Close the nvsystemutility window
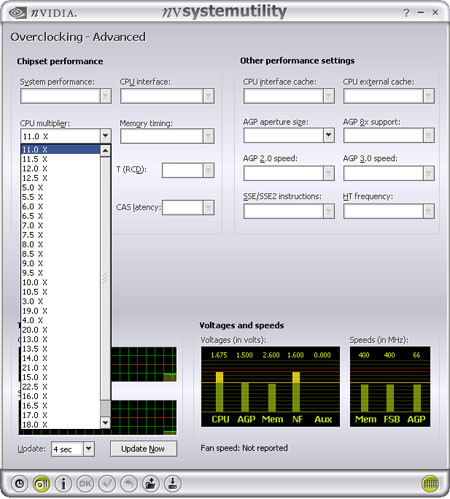The width and height of the screenshot is (450, 499). click(435, 12)
